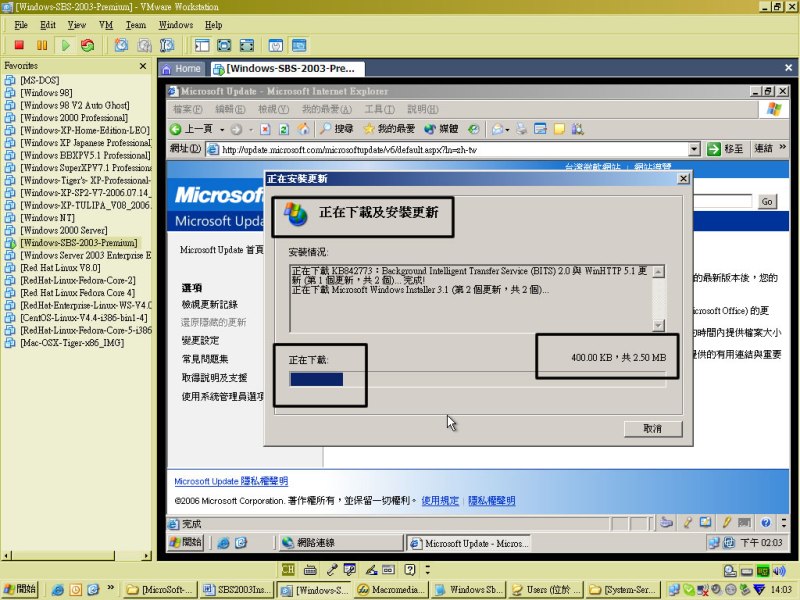
Task: Click the guest taskbar Network Connections (網路連線) button
Action: (x=341, y=543)
